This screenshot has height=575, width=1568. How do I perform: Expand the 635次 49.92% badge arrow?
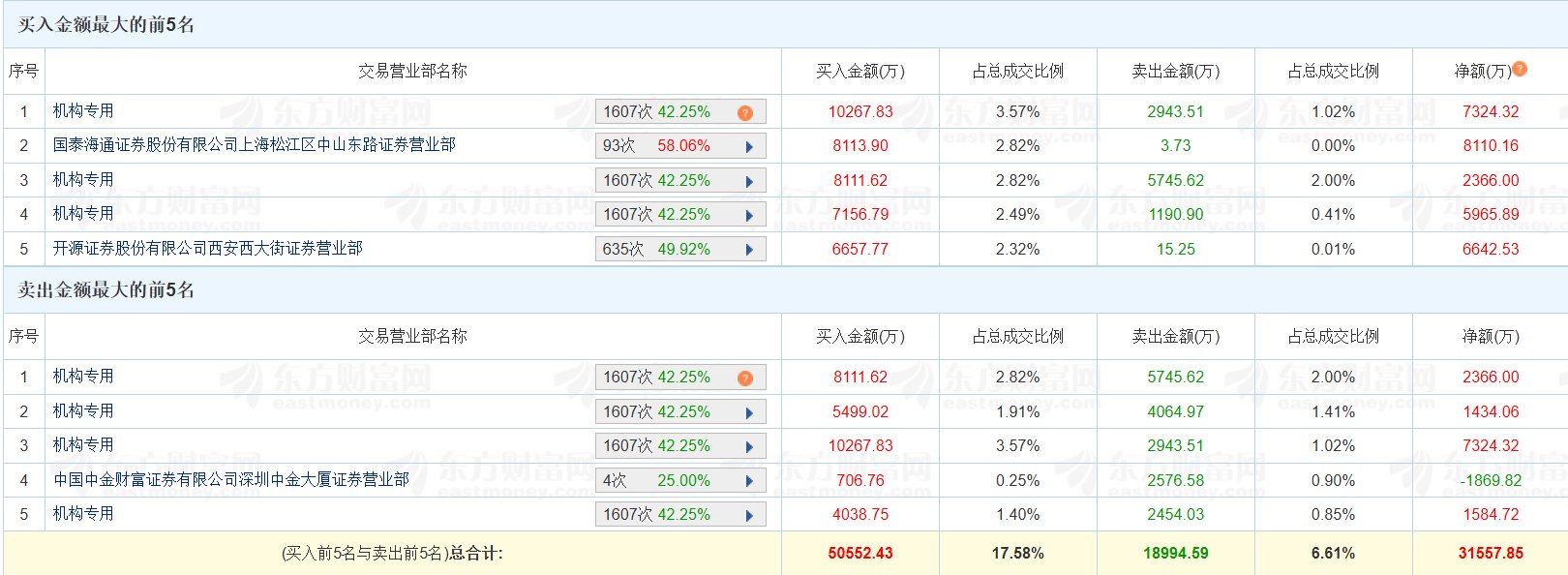click(x=749, y=250)
